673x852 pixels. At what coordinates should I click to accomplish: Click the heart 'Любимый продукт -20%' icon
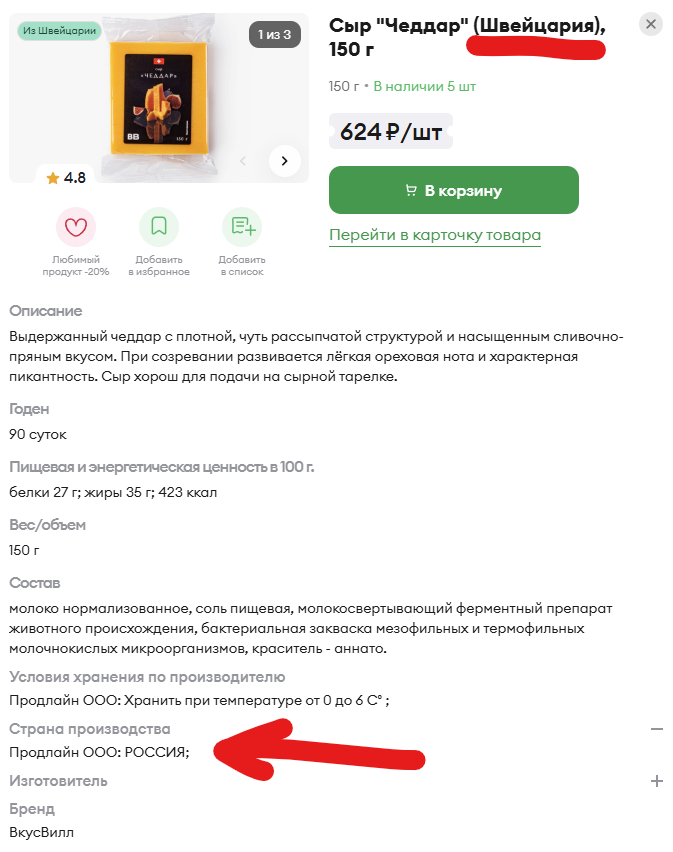tap(76, 227)
